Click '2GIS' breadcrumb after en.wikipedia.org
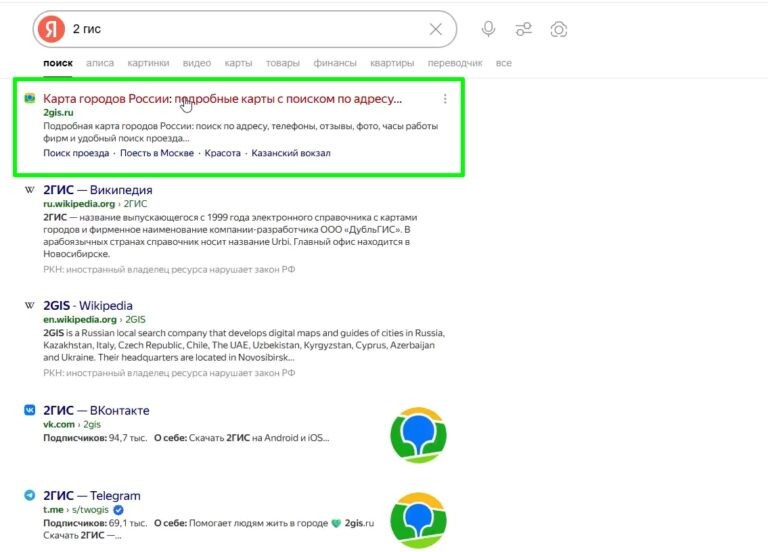Screen dimensions: 768x552 click(135, 319)
